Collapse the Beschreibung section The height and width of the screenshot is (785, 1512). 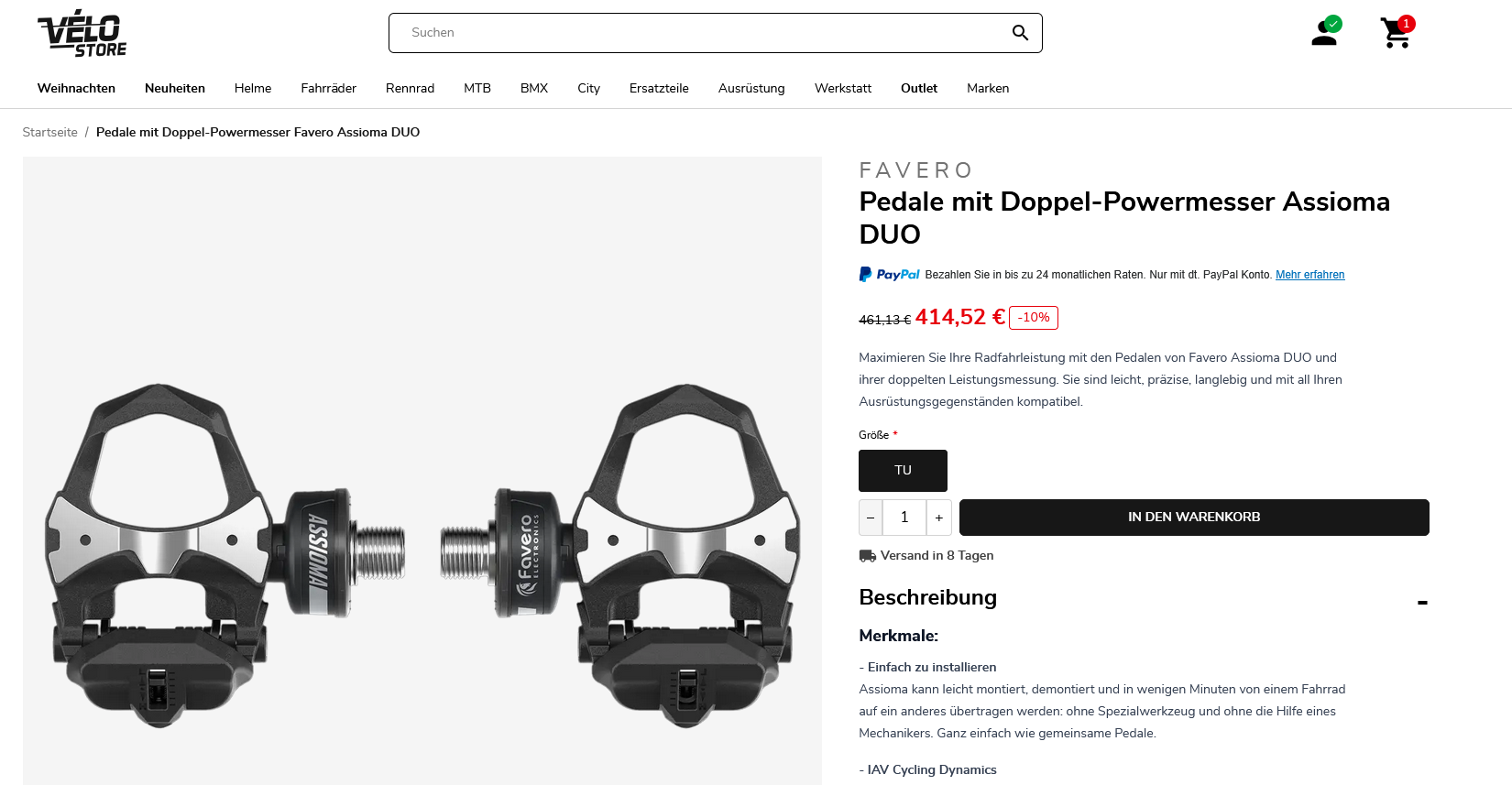[1422, 603]
